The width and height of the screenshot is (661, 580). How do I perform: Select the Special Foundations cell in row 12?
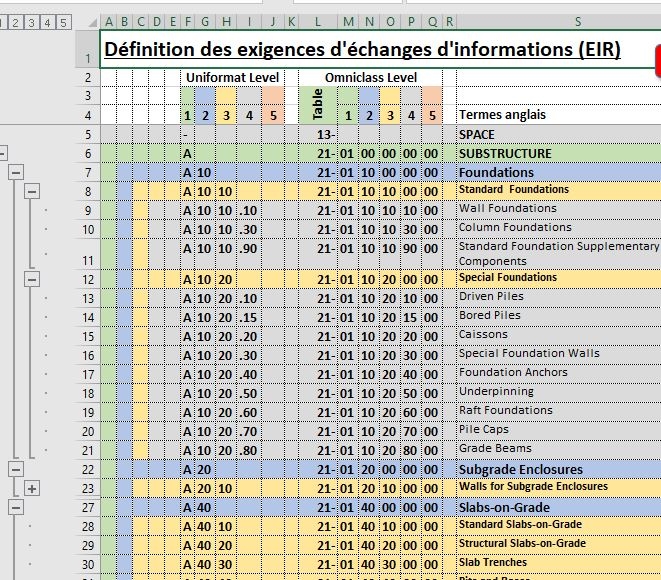point(559,279)
